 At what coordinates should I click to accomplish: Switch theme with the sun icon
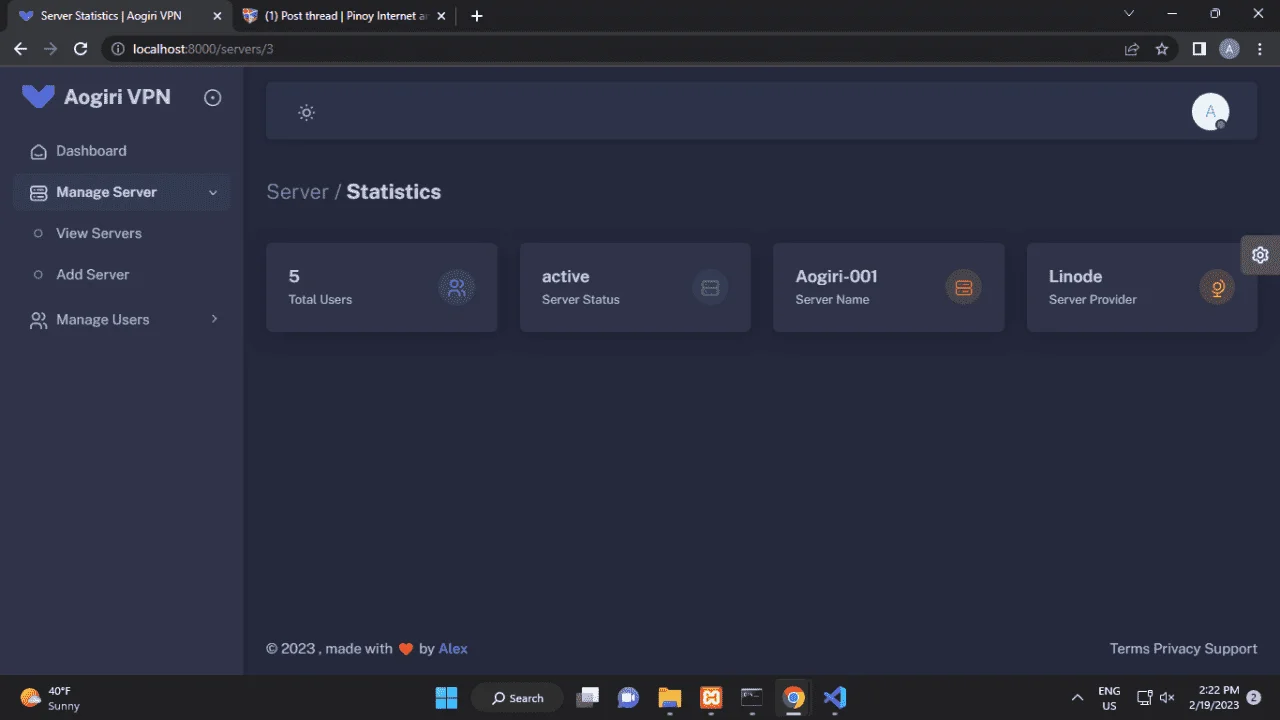pos(307,112)
